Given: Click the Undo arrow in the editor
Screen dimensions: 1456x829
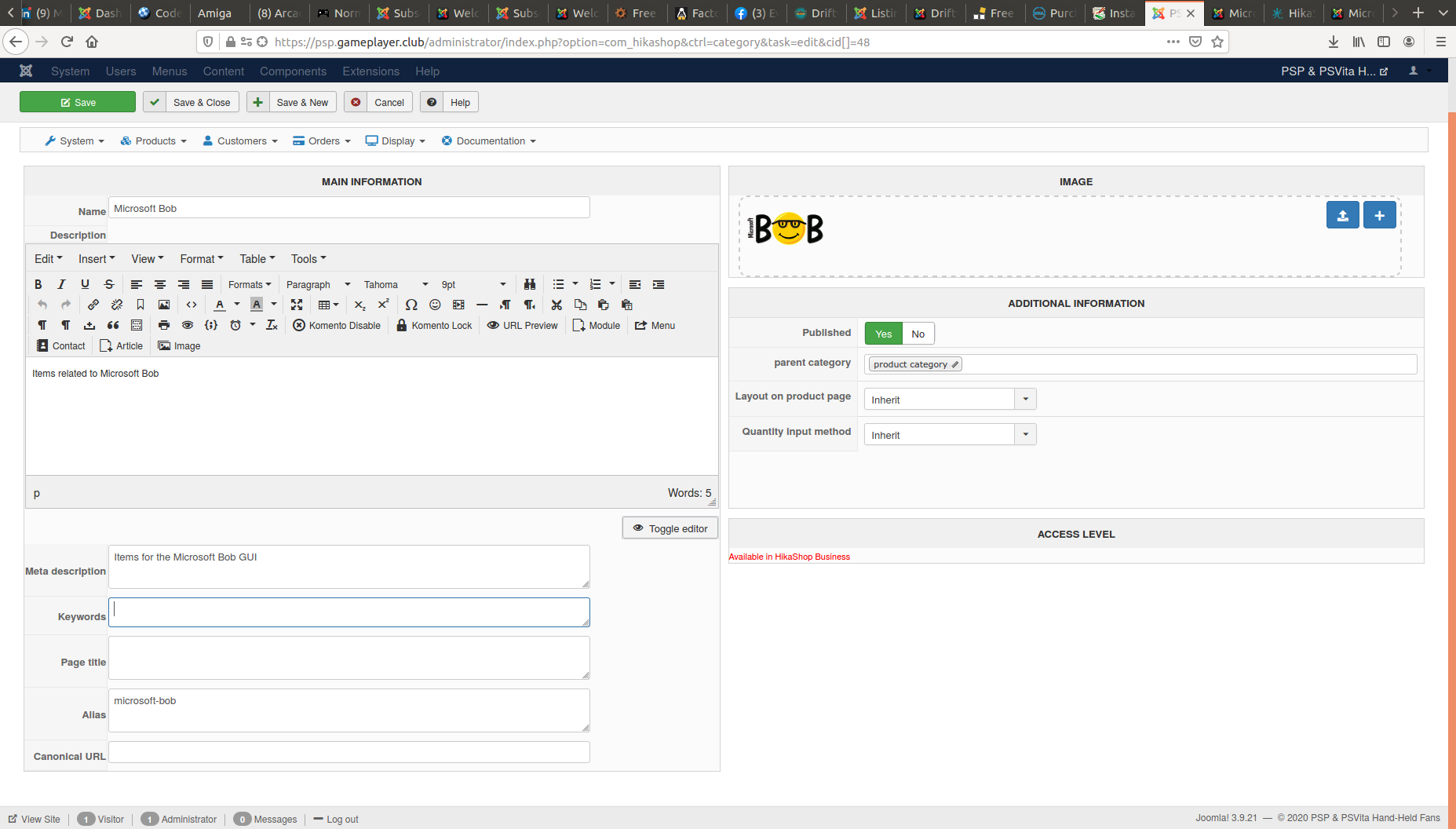Looking at the screenshot, I should [x=42, y=305].
